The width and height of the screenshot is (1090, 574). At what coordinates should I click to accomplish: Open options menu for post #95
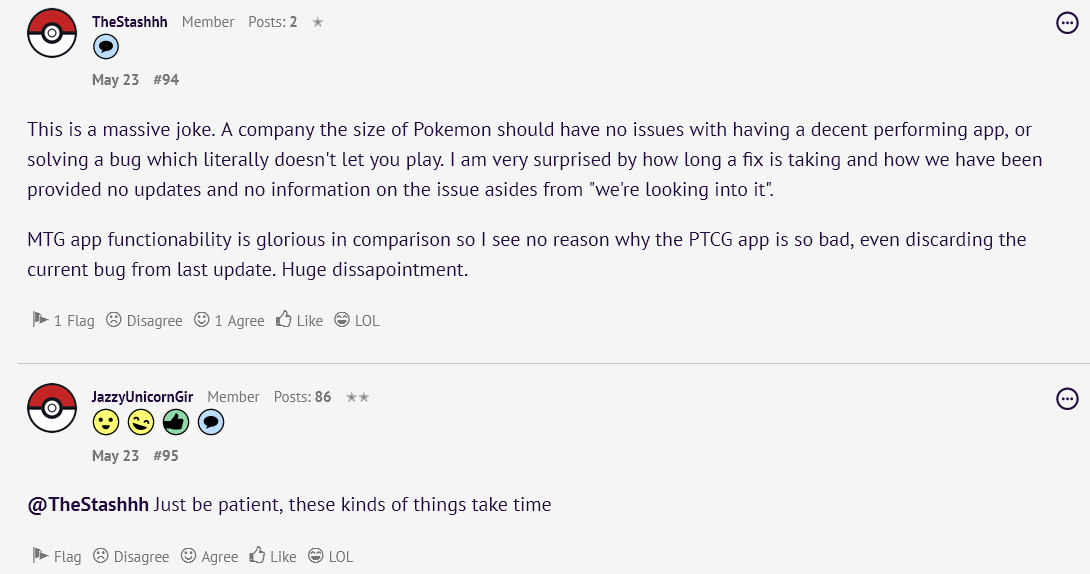coord(1067,399)
